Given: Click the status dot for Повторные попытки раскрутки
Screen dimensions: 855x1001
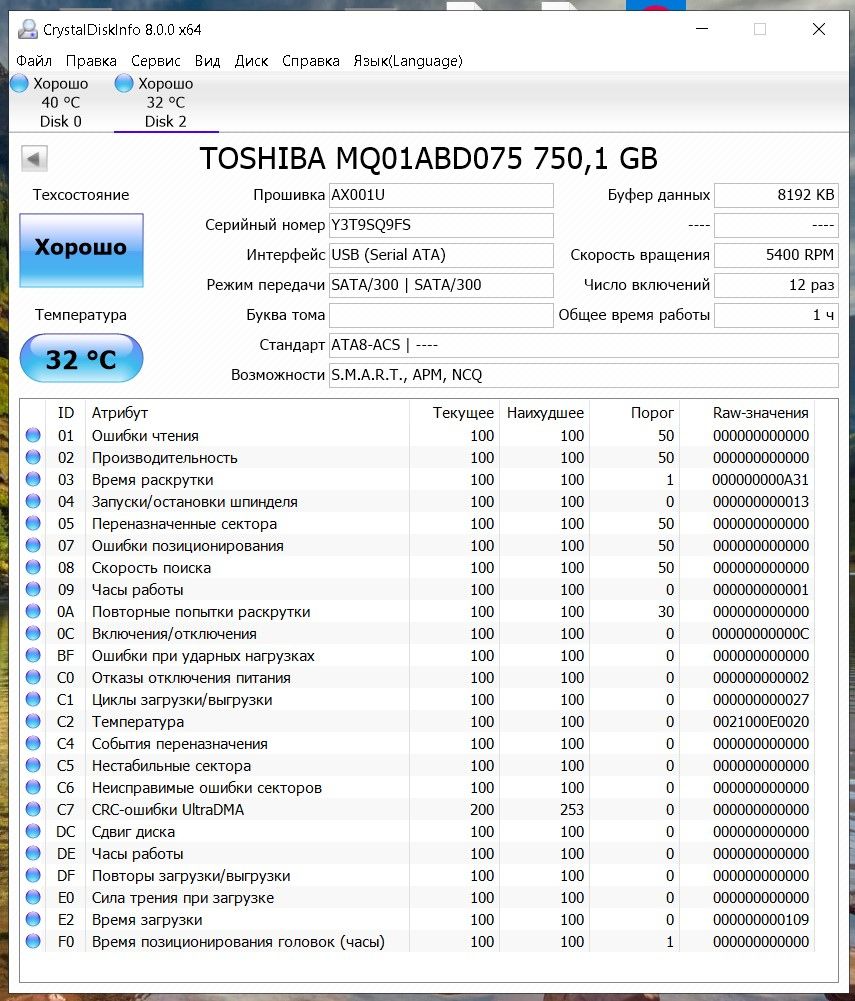Looking at the screenshot, I should 33,612.
